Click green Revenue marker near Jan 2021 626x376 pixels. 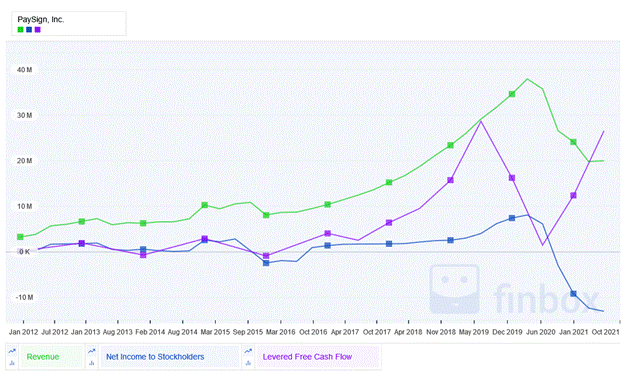[573, 142]
